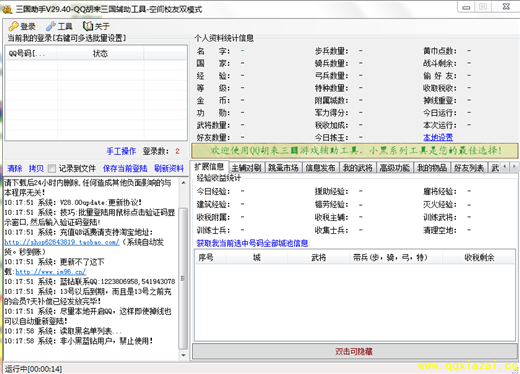This screenshot has width=520, height=374.
Task: Click the green welcome banner text
Action: tap(356, 151)
